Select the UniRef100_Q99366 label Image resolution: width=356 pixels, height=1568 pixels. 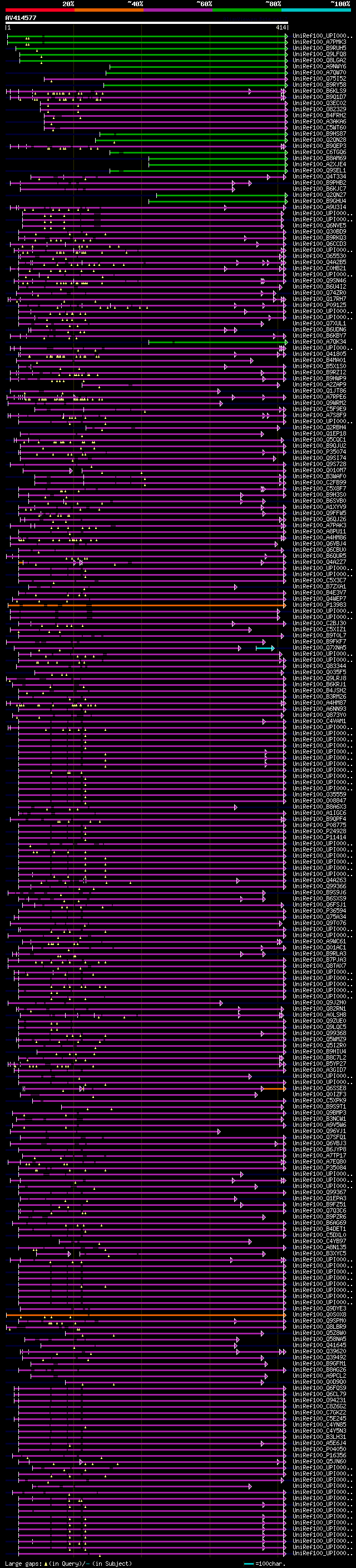319,886
